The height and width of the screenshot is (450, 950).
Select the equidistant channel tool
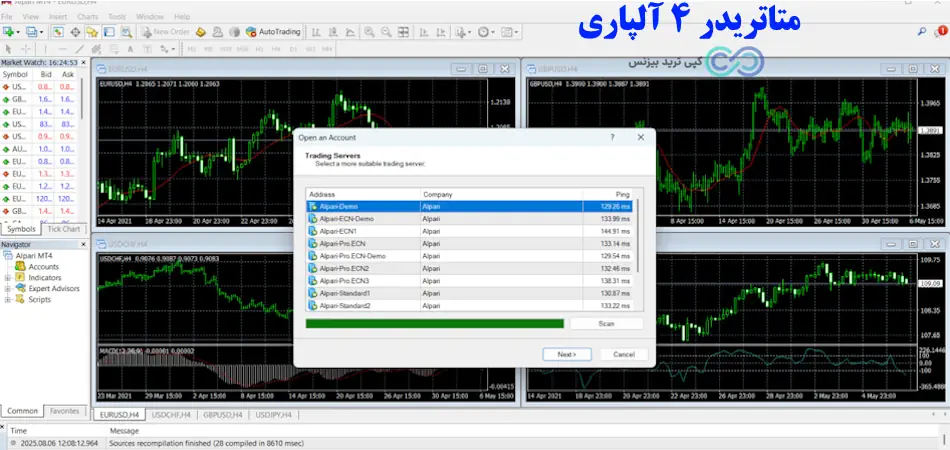coord(96,48)
